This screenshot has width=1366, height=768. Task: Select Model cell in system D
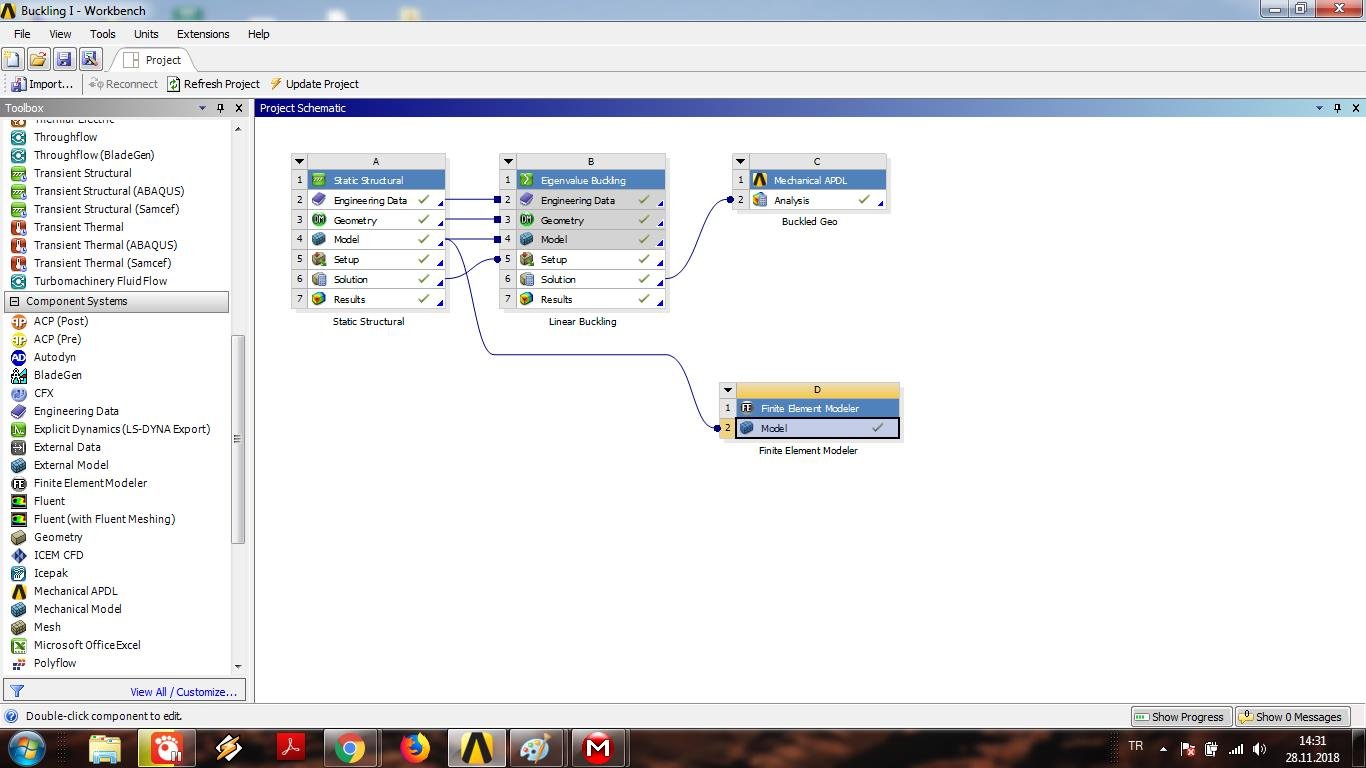pos(817,428)
